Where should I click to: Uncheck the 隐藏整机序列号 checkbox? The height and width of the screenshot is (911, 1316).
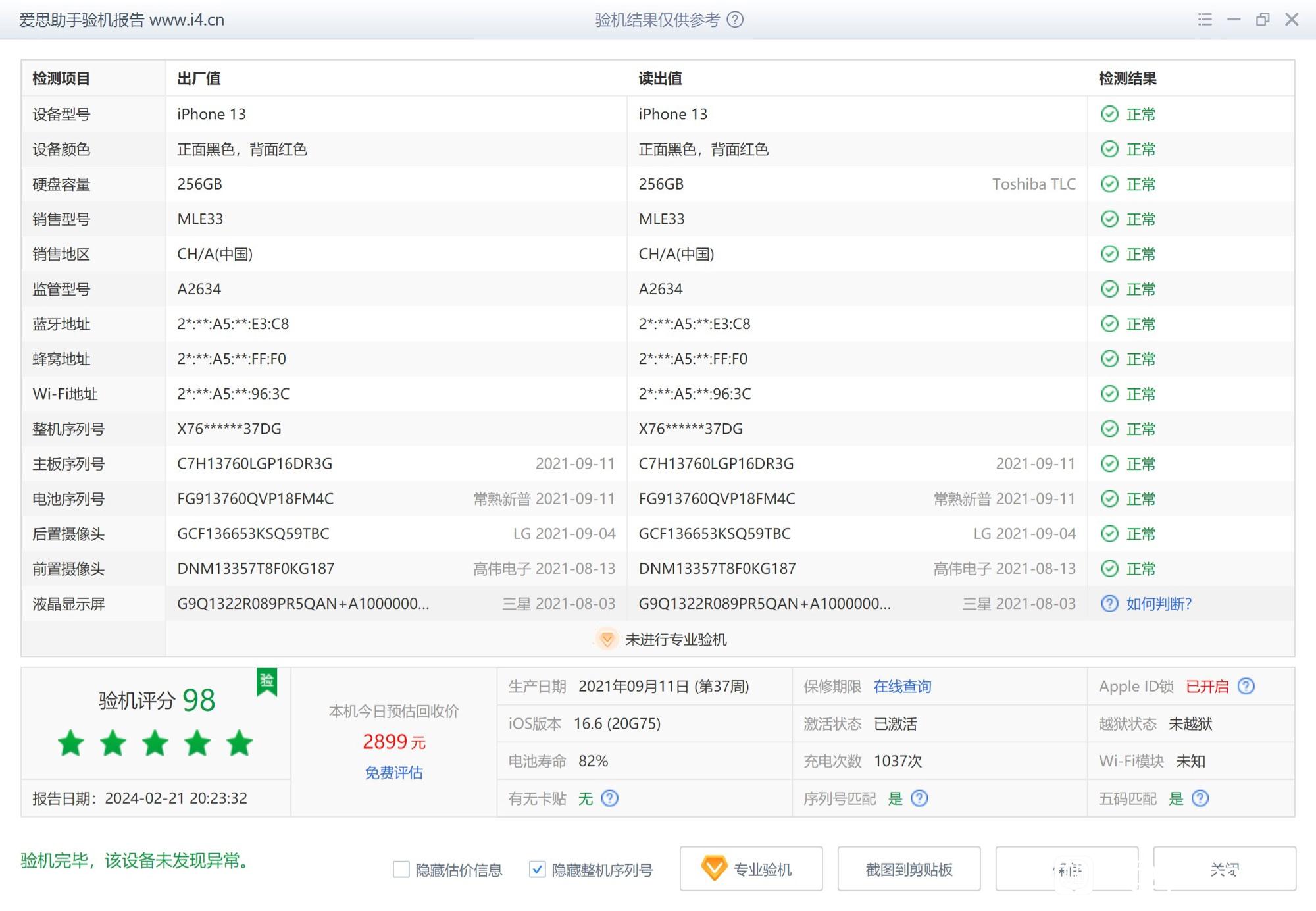537,870
